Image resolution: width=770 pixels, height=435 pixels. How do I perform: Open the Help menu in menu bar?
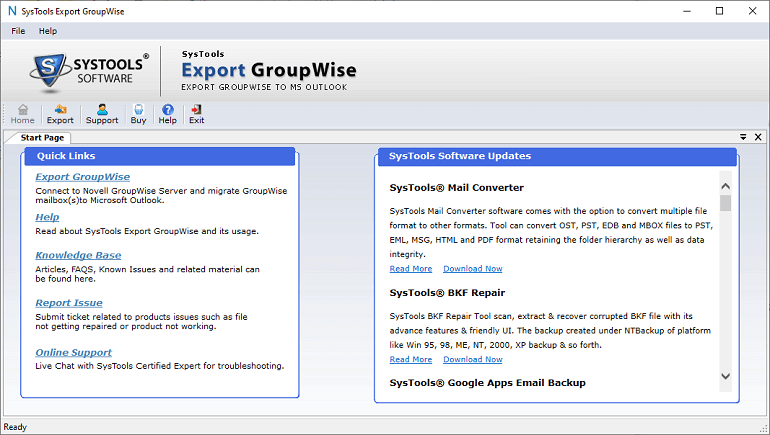[48, 31]
